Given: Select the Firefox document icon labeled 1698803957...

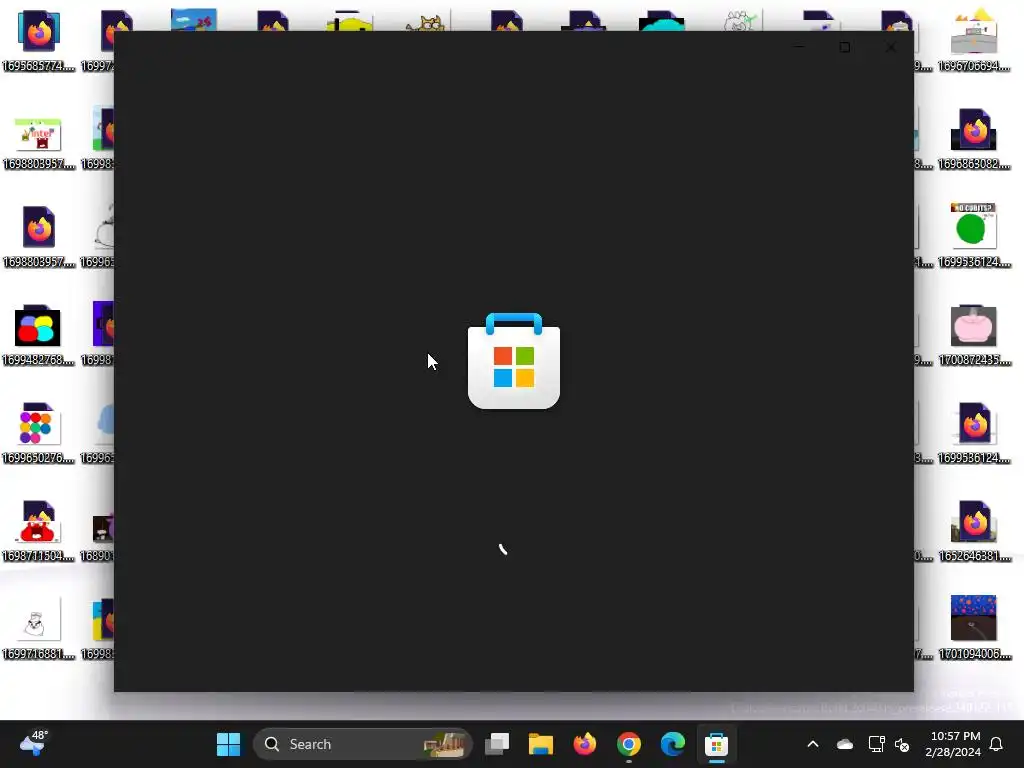Looking at the screenshot, I should (39, 236).
